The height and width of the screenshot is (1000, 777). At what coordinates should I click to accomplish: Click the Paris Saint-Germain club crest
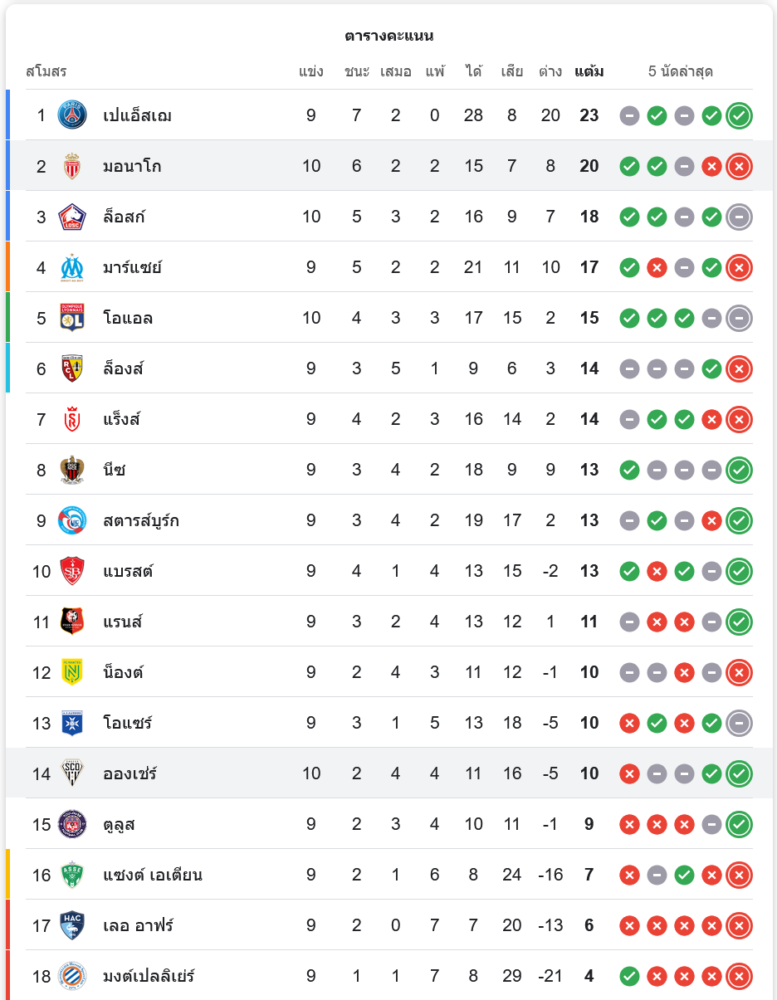(x=72, y=115)
